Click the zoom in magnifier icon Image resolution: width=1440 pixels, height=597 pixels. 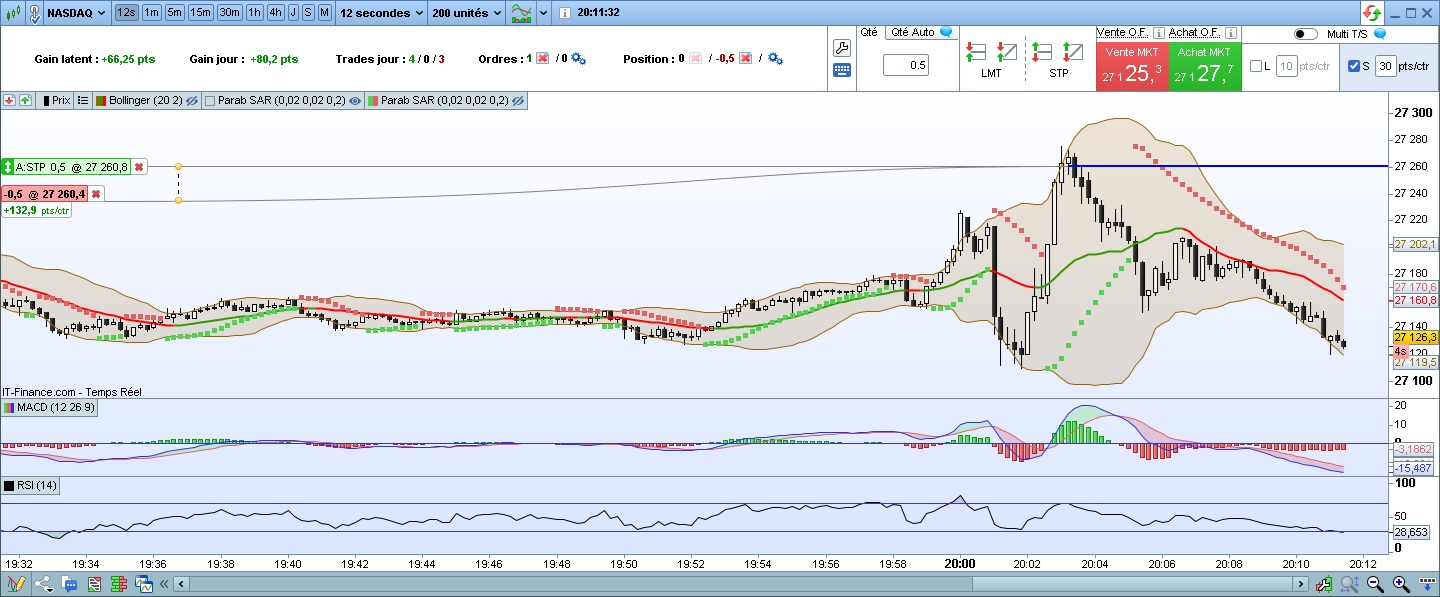coord(1401,584)
